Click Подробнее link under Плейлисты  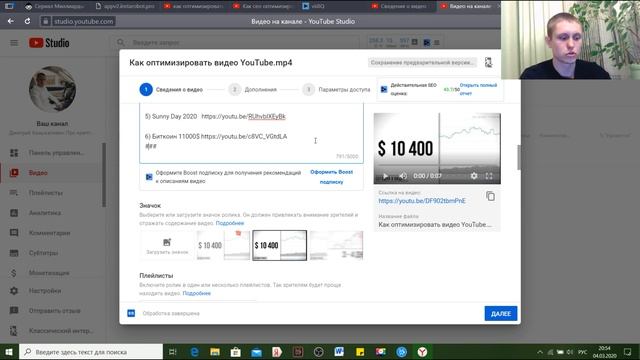[x=197, y=293]
